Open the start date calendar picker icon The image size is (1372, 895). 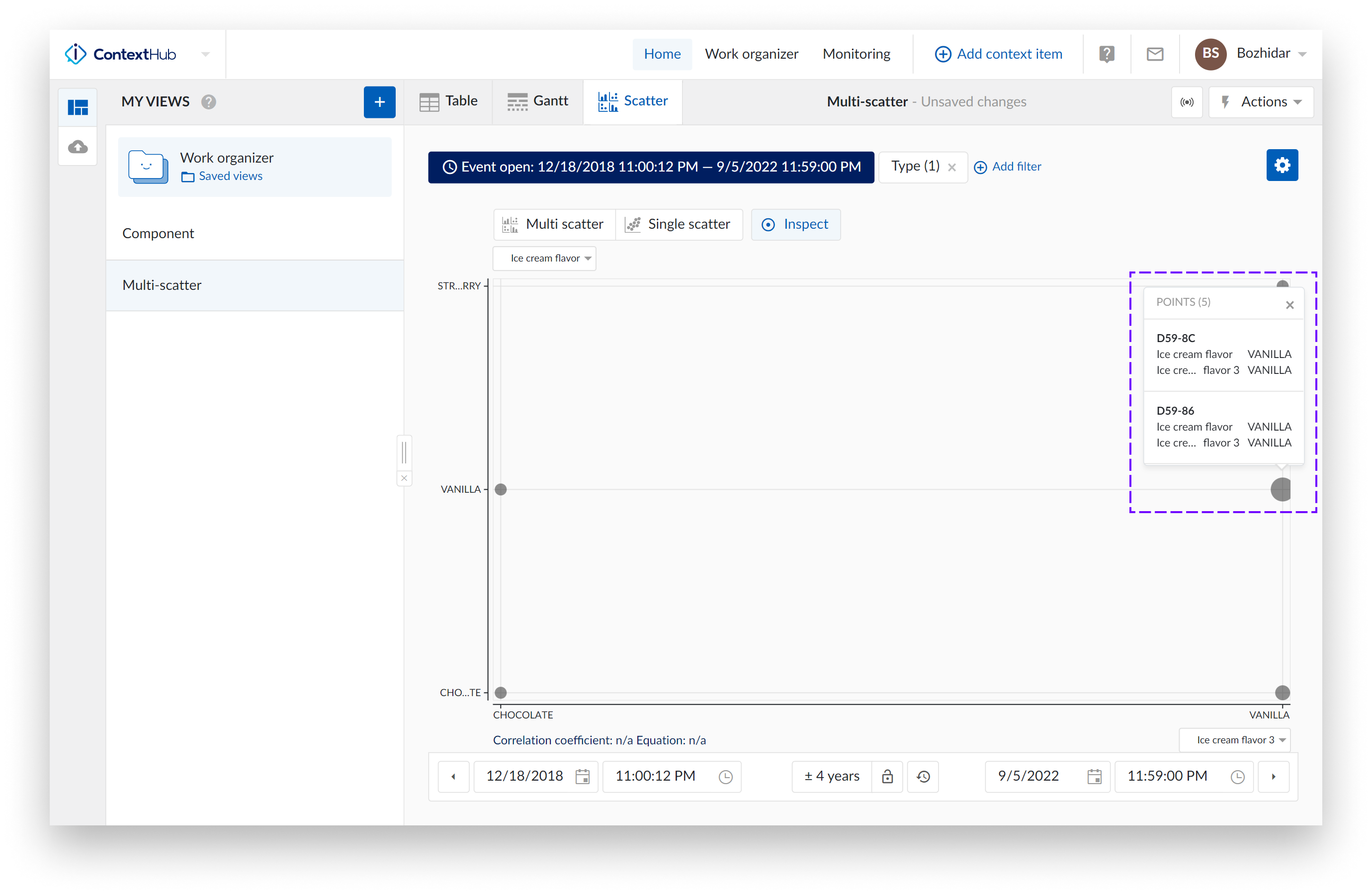[582, 777]
